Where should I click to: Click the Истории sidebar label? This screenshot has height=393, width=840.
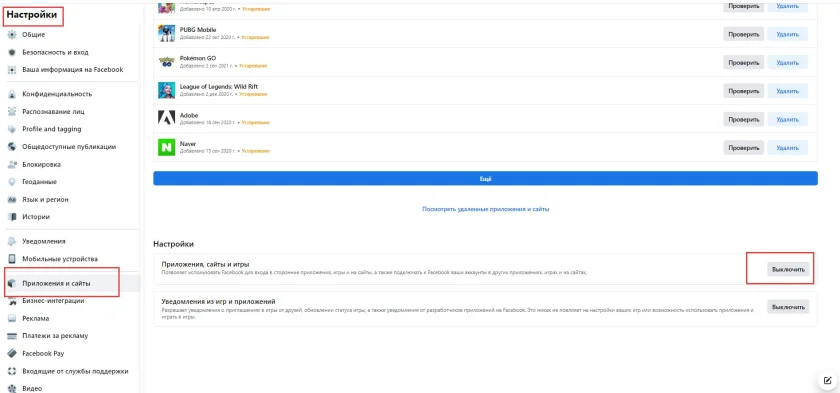click(x=36, y=217)
